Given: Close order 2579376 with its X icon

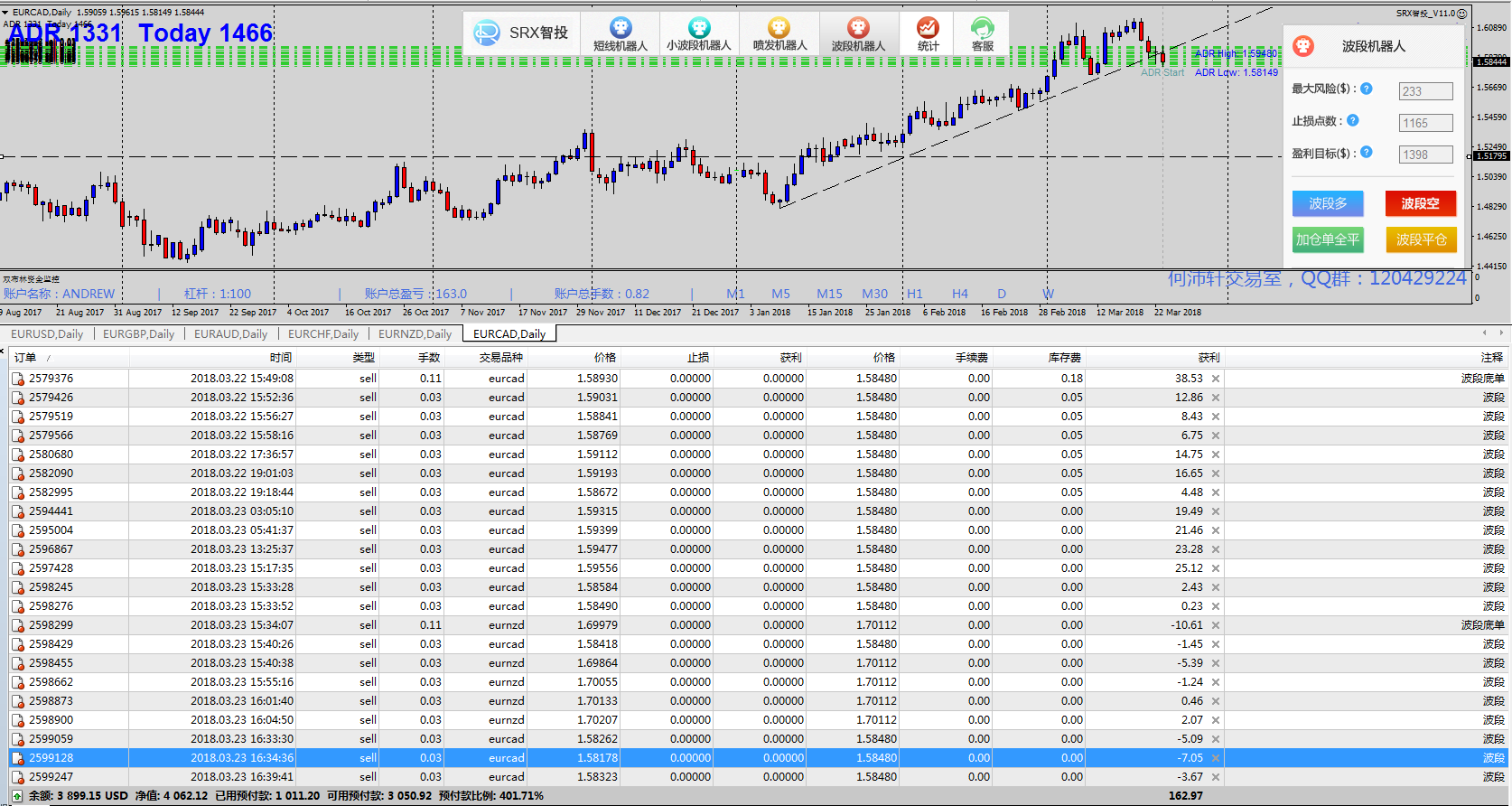Looking at the screenshot, I should (1216, 379).
